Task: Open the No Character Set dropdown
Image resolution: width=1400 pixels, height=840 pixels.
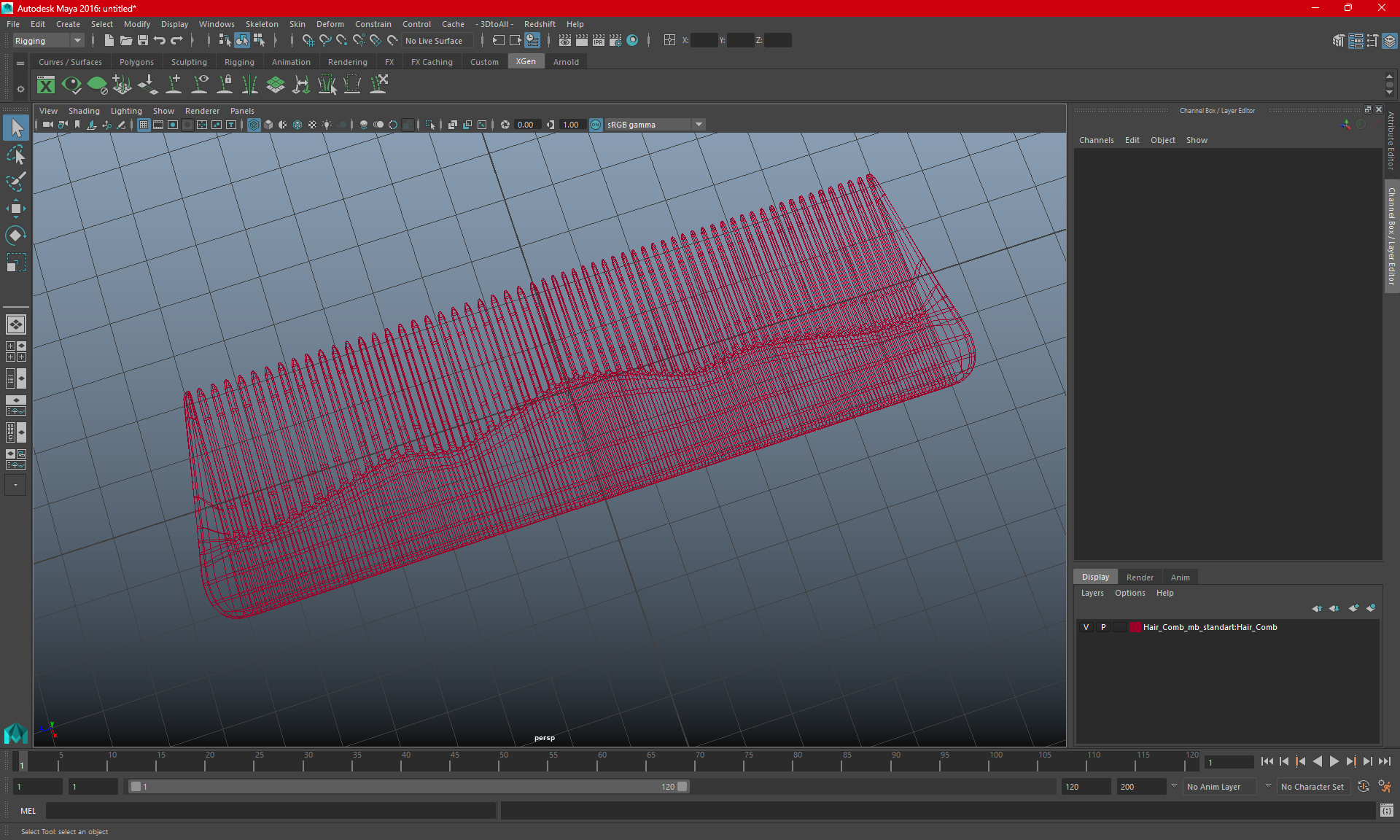Action: [1312, 787]
